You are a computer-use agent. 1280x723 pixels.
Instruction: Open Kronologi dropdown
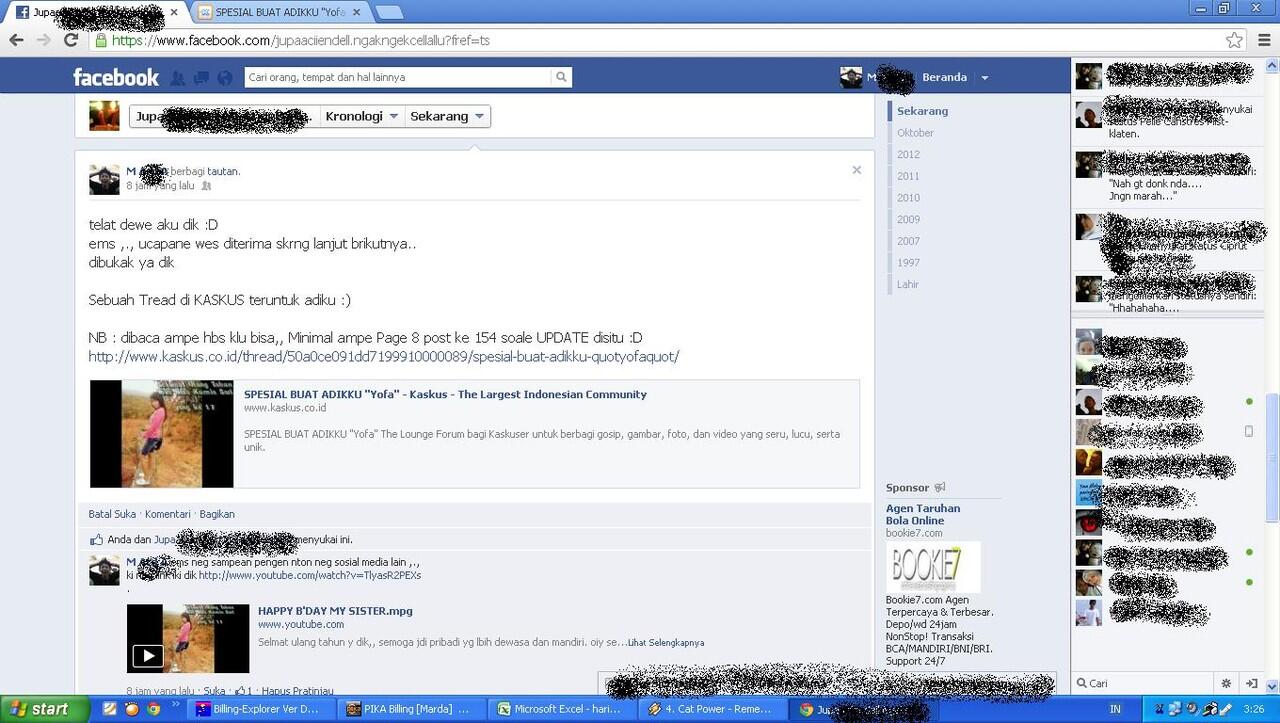click(362, 116)
